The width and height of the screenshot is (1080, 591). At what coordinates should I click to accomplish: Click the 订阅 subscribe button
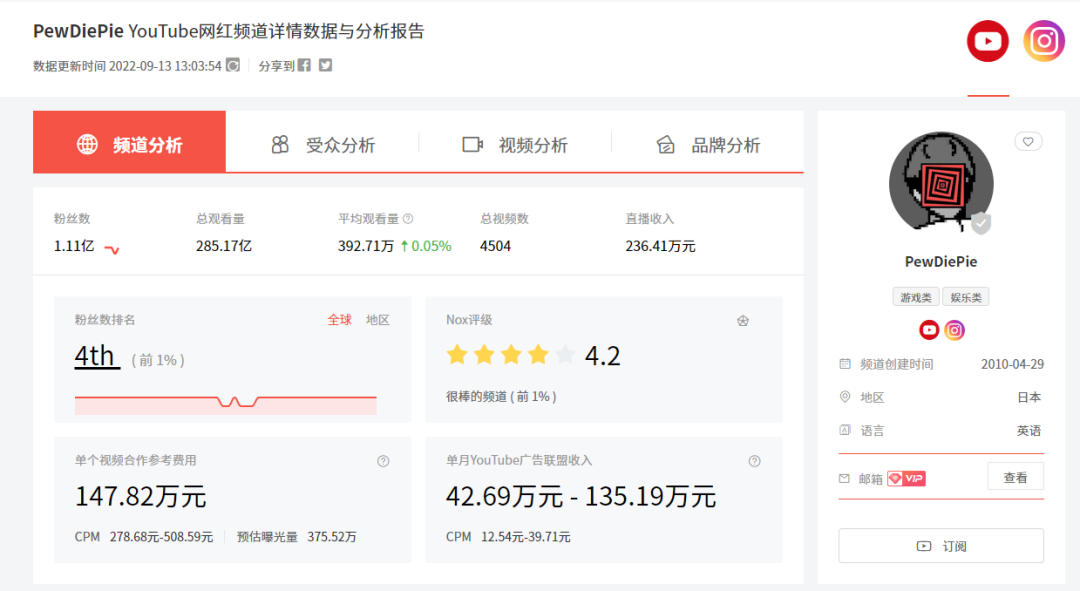(941, 546)
